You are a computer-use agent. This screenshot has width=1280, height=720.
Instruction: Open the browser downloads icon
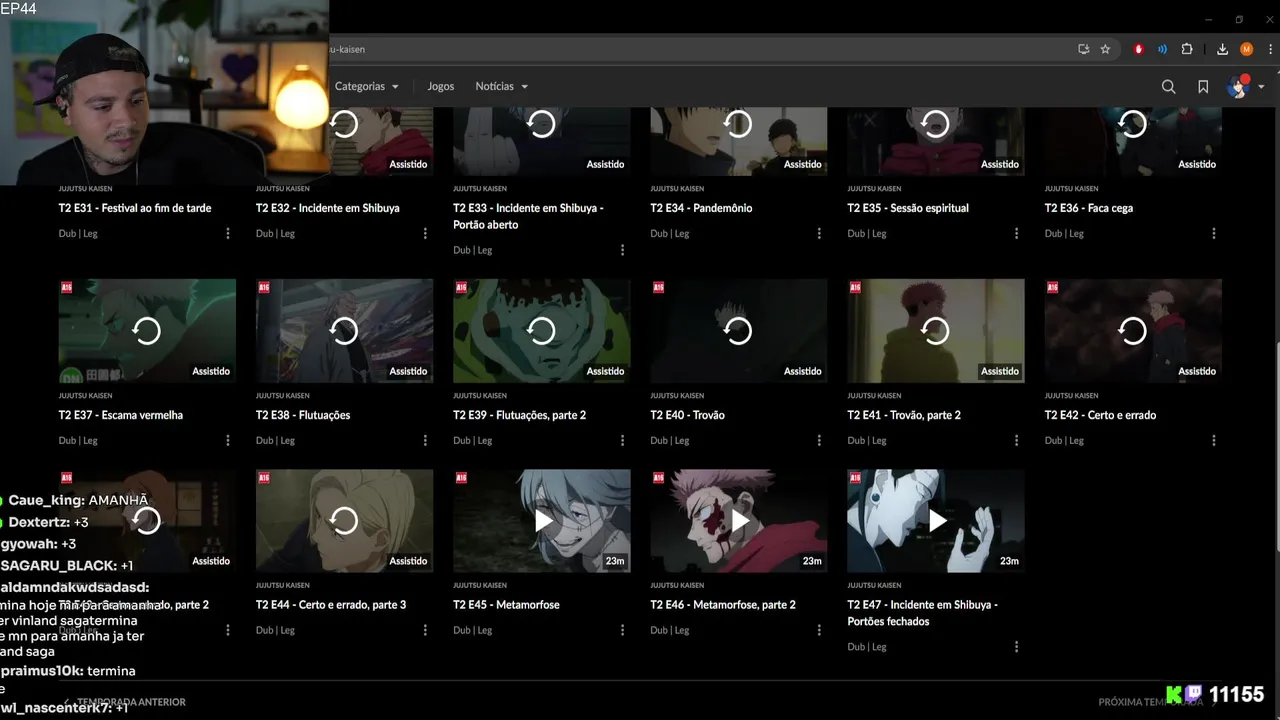tap(1222, 49)
